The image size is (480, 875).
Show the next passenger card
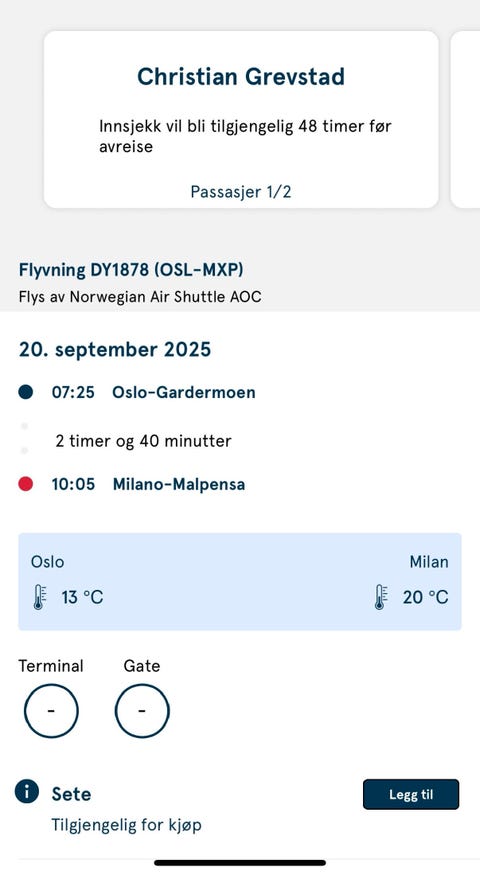(465, 119)
